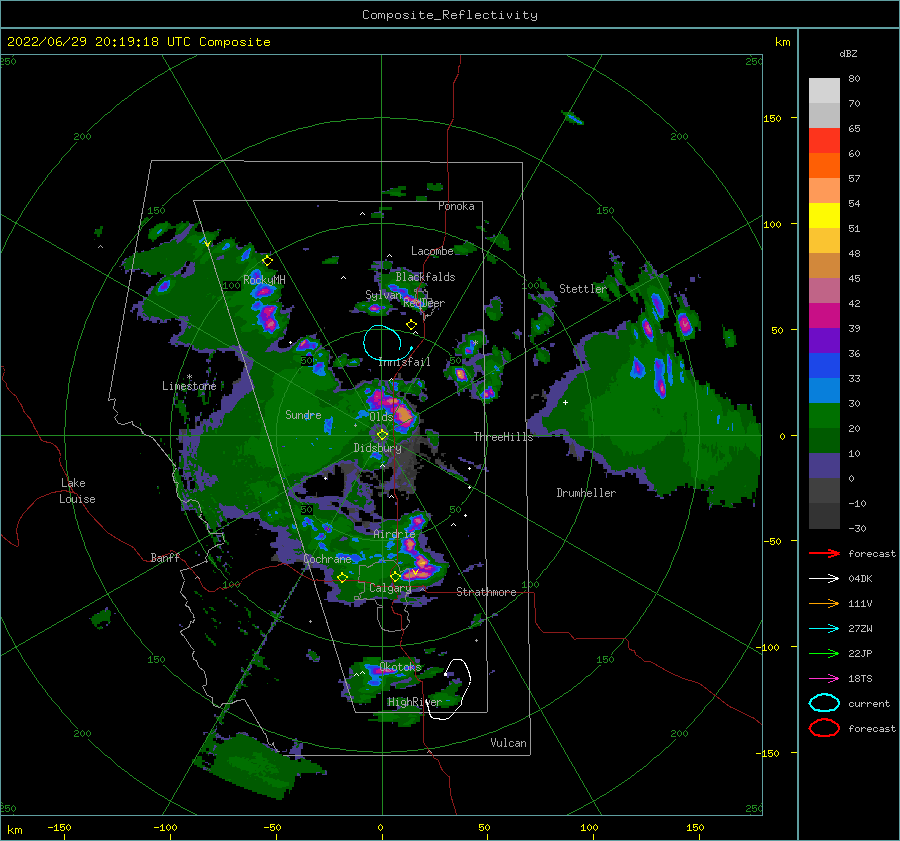Image resolution: width=900 pixels, height=841 pixels.
Task: Click the HighRiver city label
Action: [415, 702]
